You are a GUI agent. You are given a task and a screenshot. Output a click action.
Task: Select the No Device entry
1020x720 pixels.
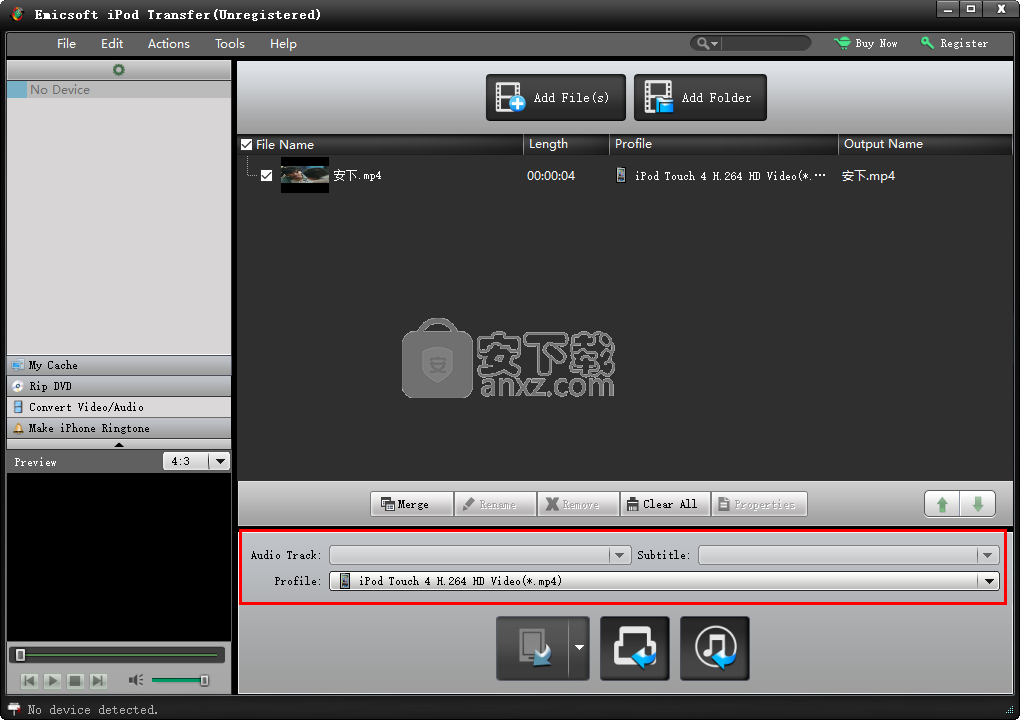coord(118,90)
